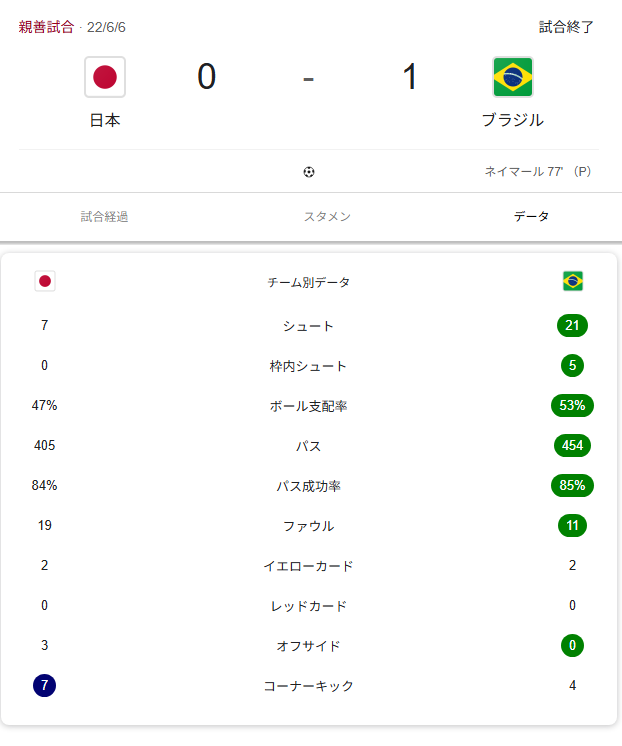This screenshot has height=746, width=622.
Task: Click the ブラジル team name
Action: coord(512,120)
